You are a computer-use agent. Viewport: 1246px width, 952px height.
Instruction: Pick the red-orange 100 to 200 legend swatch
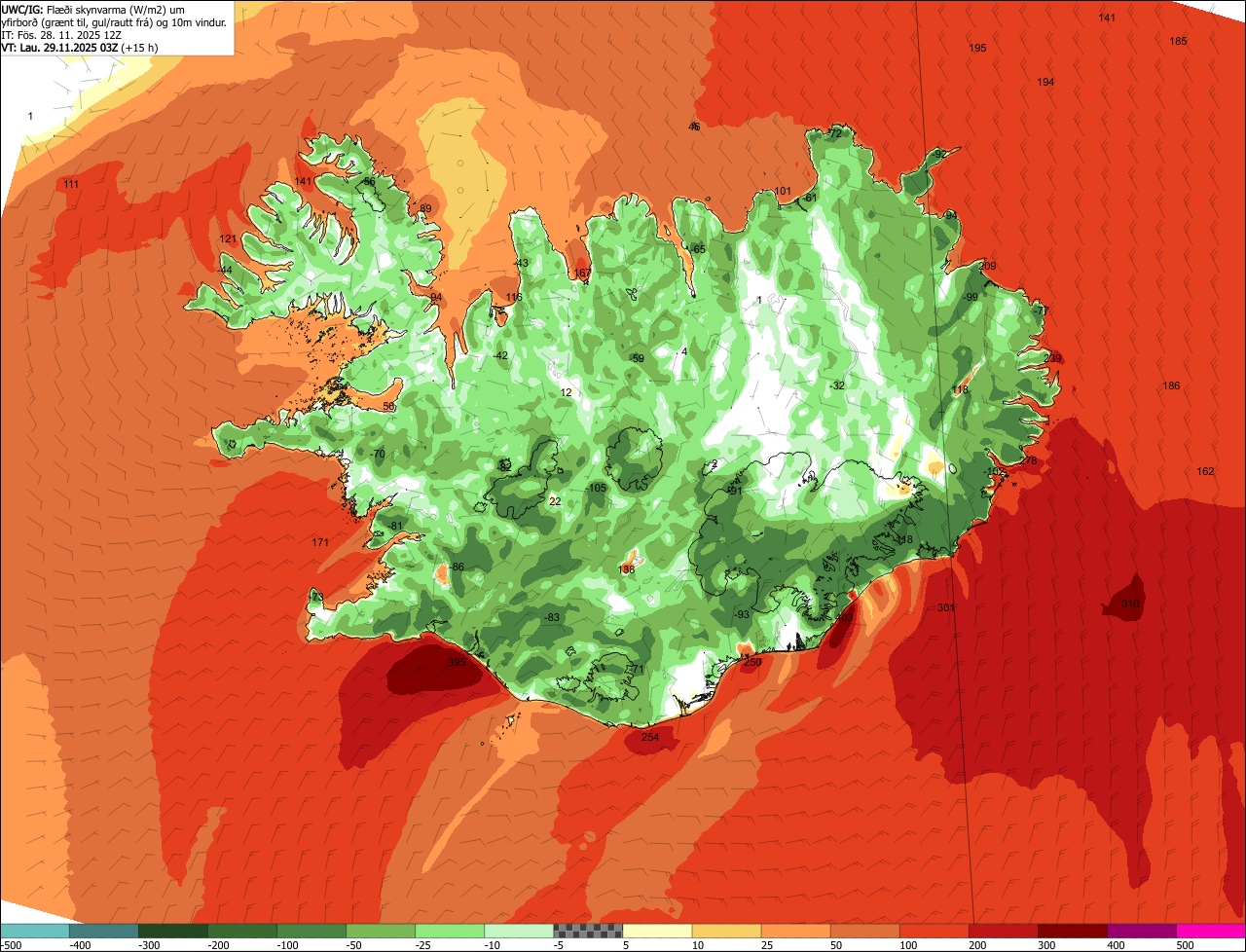[x=934, y=930]
